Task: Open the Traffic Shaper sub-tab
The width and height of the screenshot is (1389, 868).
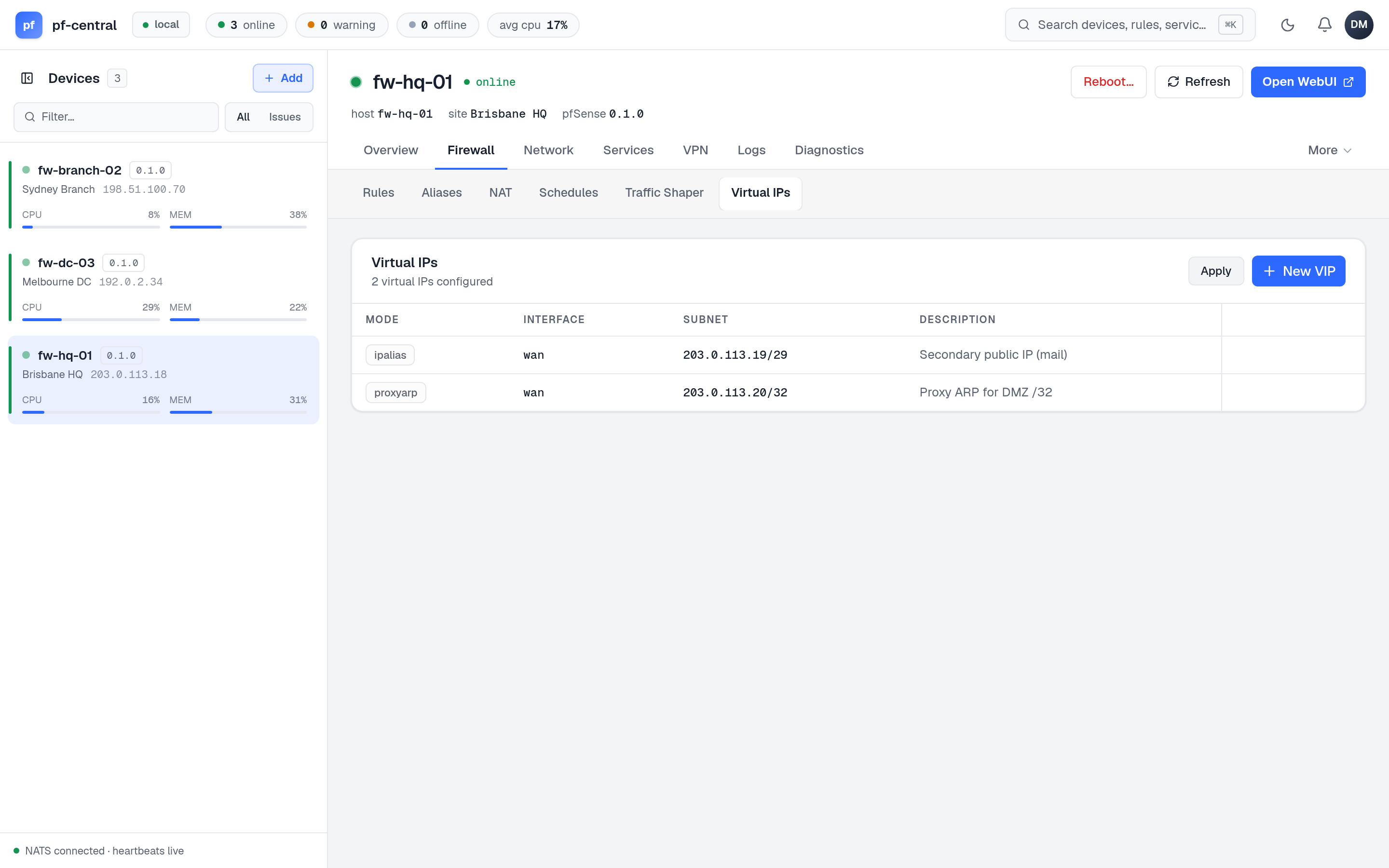Action: pyautogui.click(x=664, y=193)
